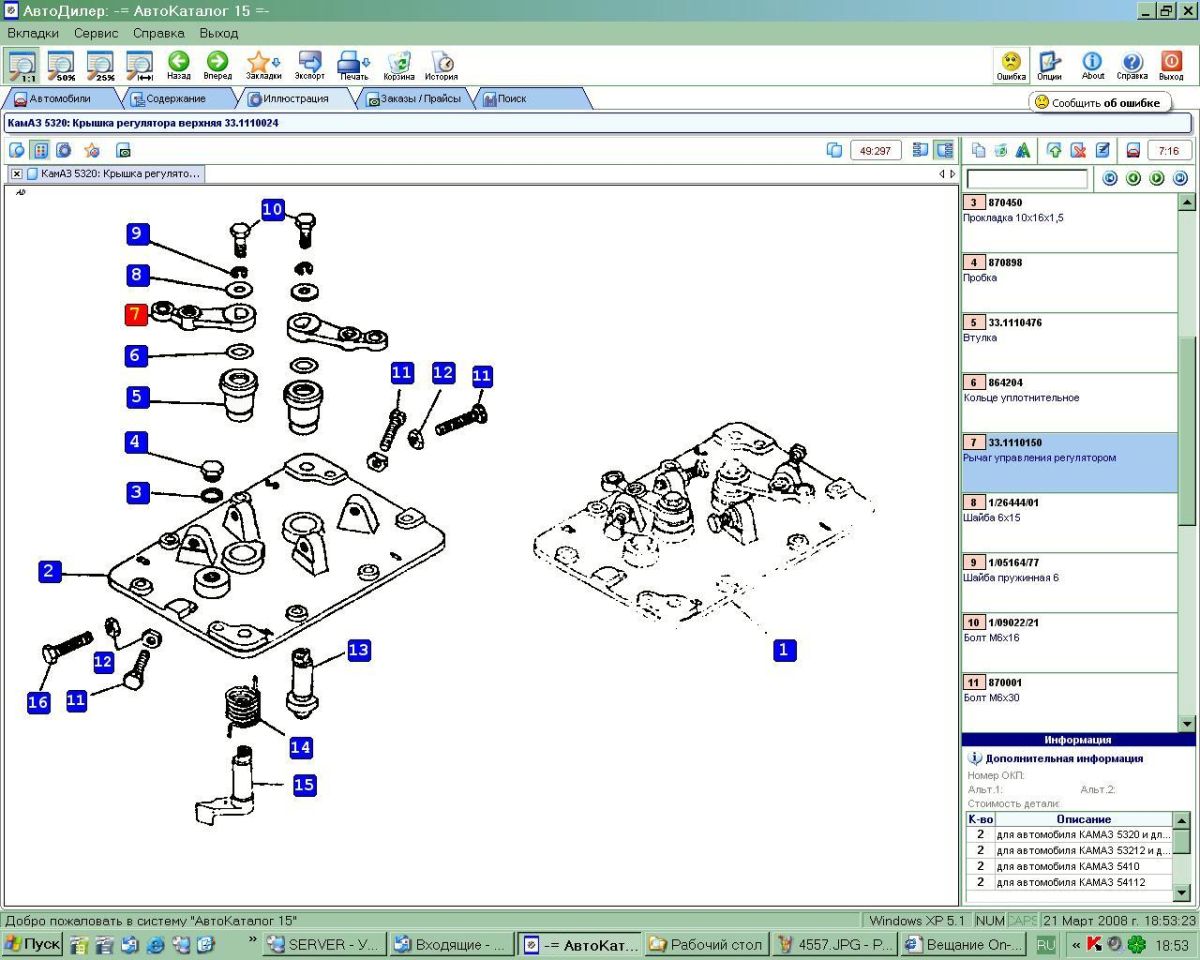Click the first illustration toolbar magnifier icon

point(16,150)
